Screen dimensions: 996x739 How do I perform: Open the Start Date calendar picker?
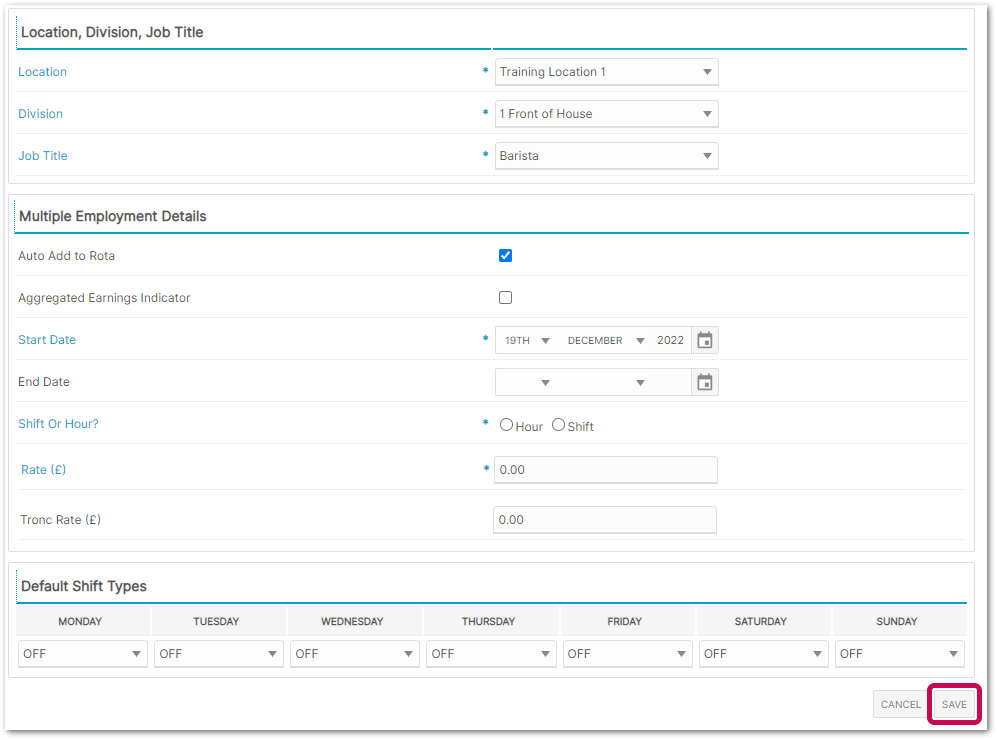(x=705, y=340)
